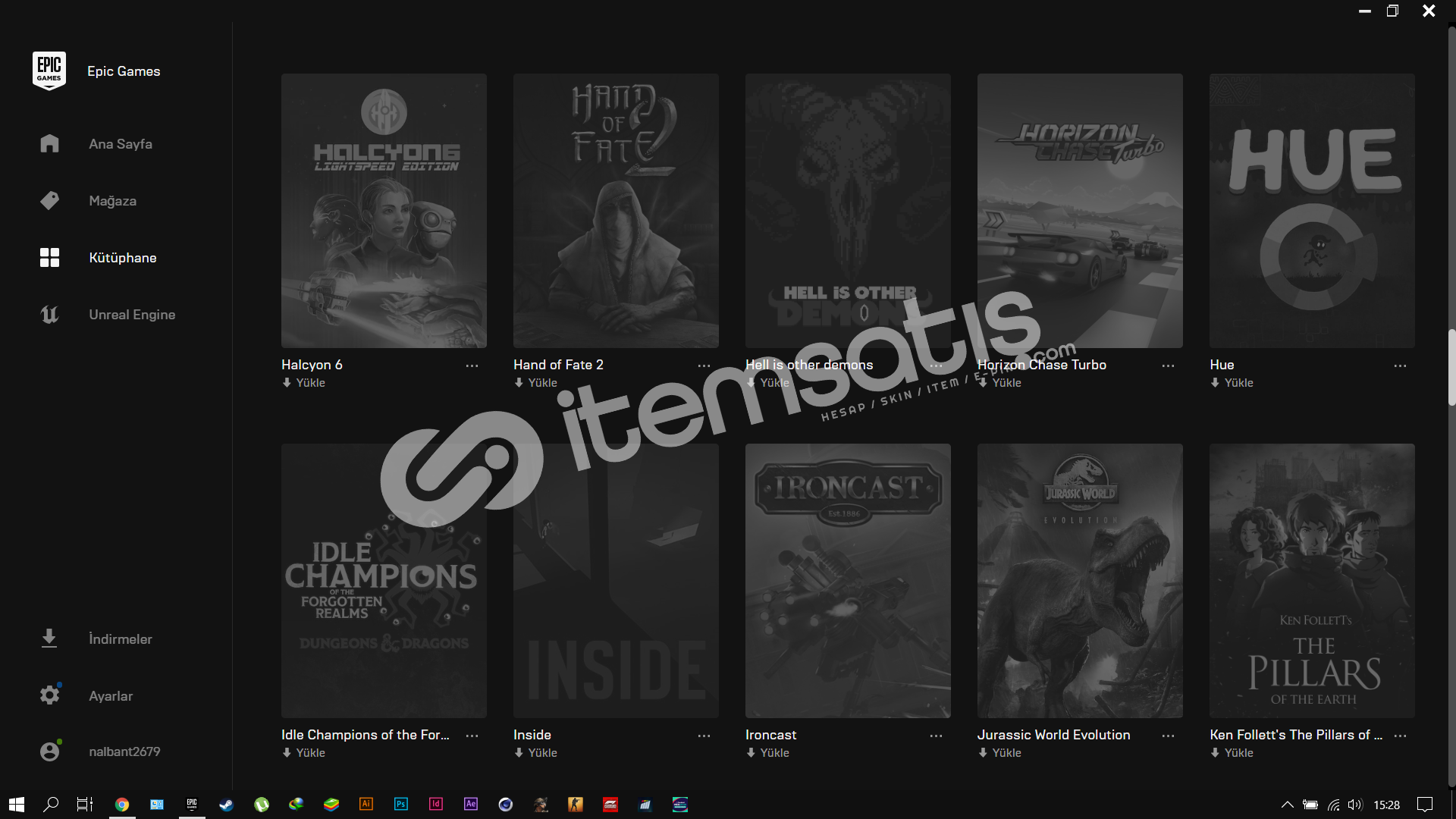Open the Unreal Engine section
Image resolution: width=1456 pixels, height=819 pixels.
tap(132, 315)
